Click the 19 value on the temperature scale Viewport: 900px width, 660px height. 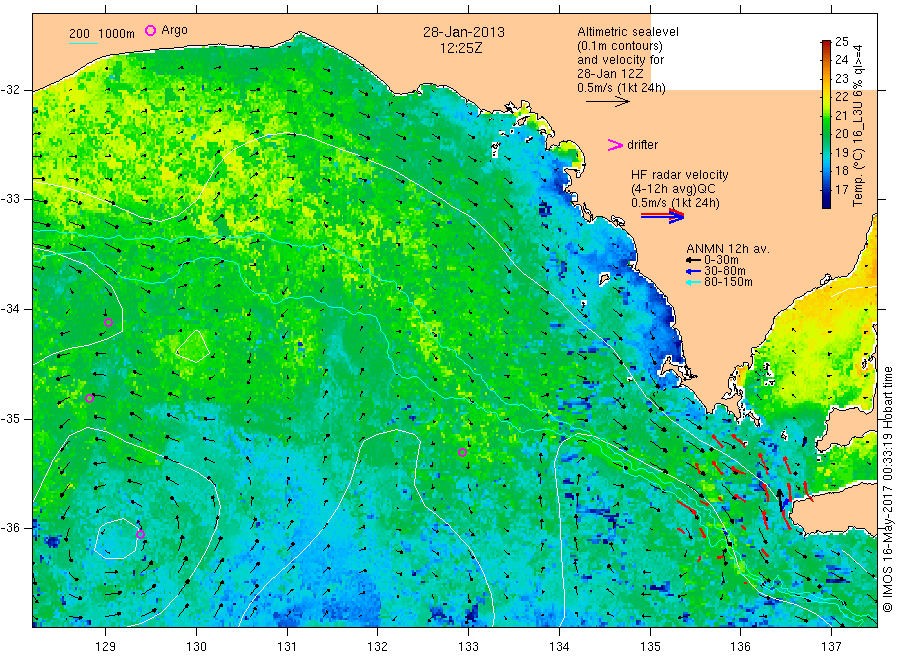[841, 152]
